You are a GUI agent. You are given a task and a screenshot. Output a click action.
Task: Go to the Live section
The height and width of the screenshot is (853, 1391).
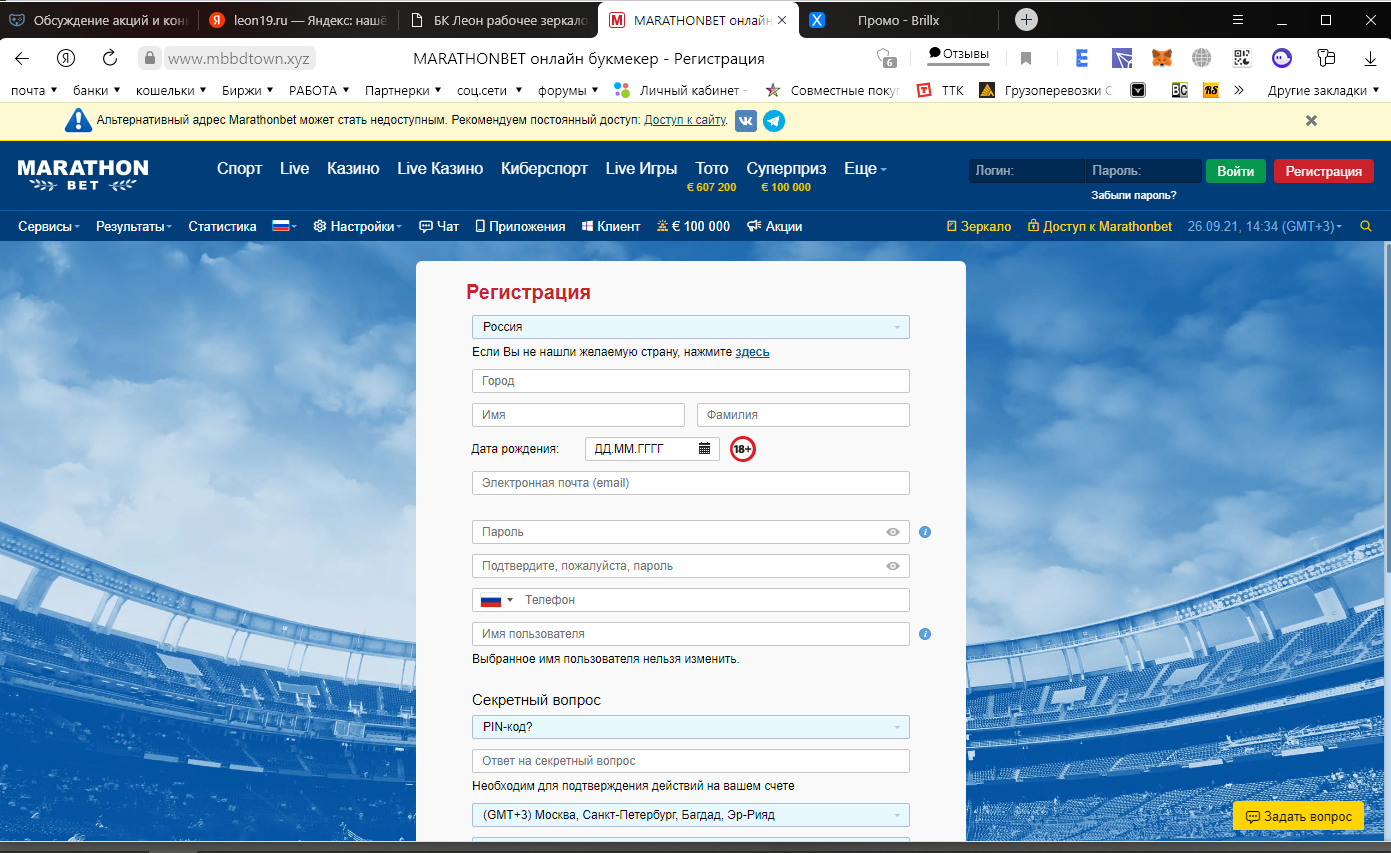295,169
